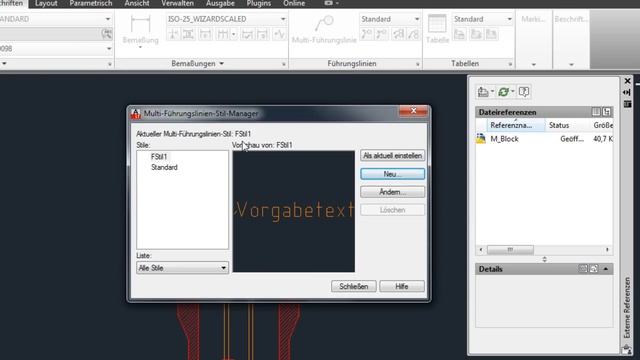Click Details panel preview mode icon

coord(593,269)
